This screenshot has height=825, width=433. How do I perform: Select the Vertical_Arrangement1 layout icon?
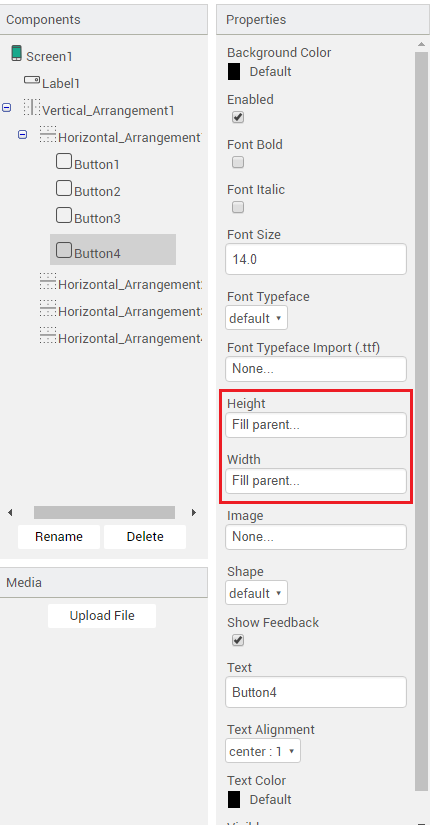click(32, 107)
